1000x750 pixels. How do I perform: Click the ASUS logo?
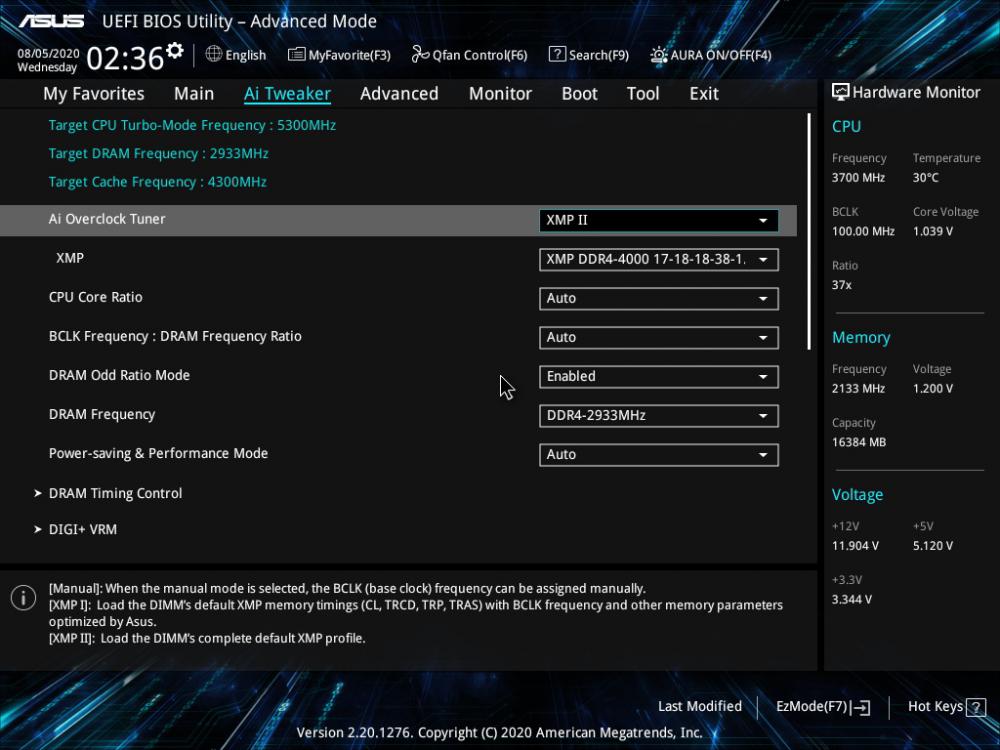(x=51, y=21)
